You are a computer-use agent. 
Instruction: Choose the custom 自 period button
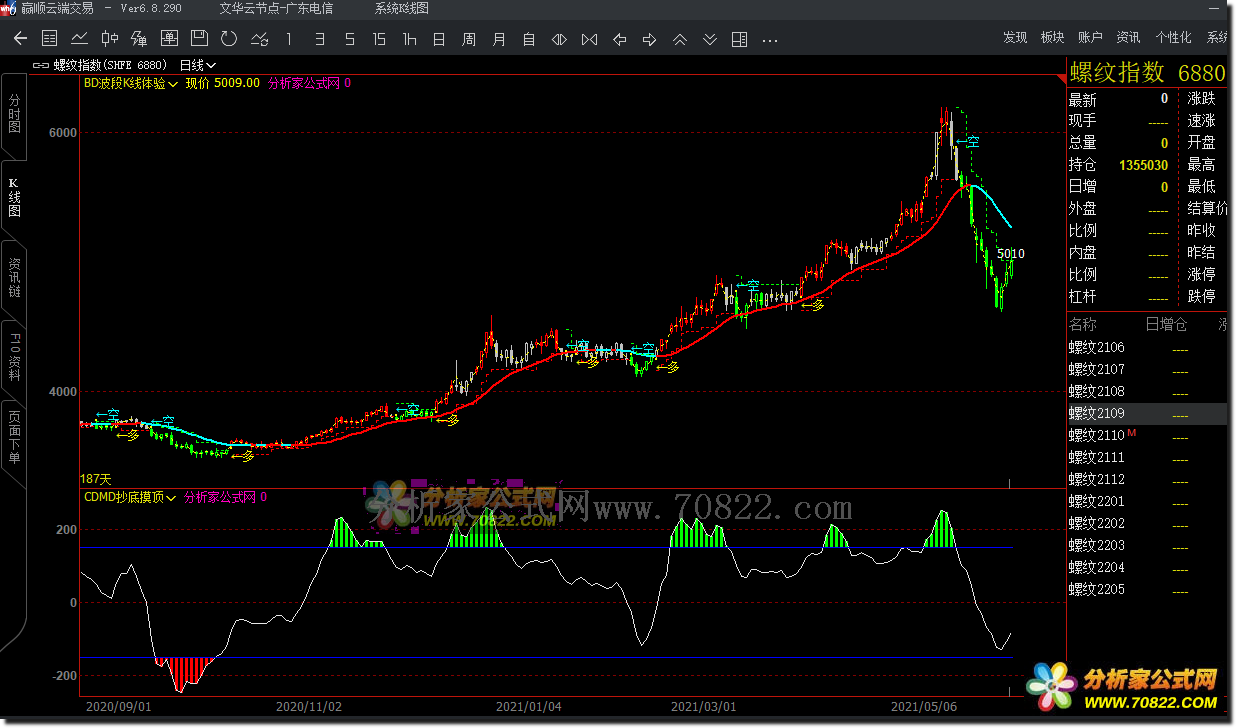click(x=529, y=39)
